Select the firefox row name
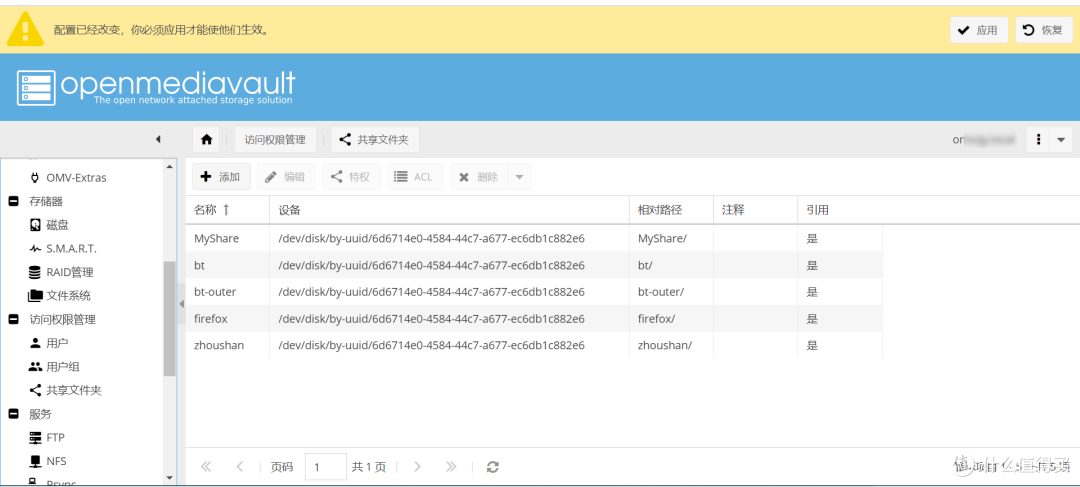1080x487 pixels. point(211,319)
